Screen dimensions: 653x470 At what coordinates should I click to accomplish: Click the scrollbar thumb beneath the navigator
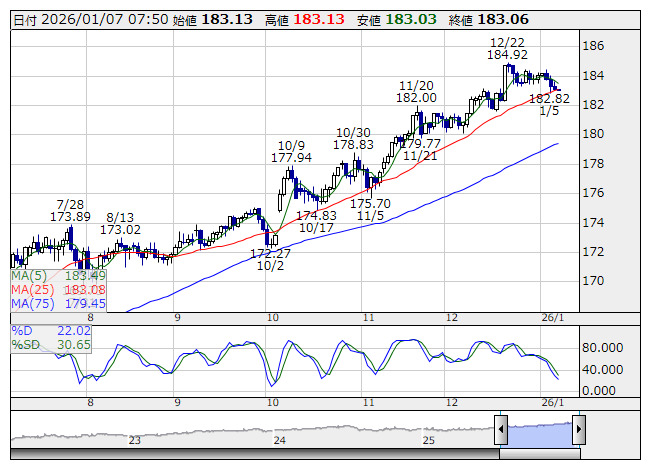pos(539,452)
